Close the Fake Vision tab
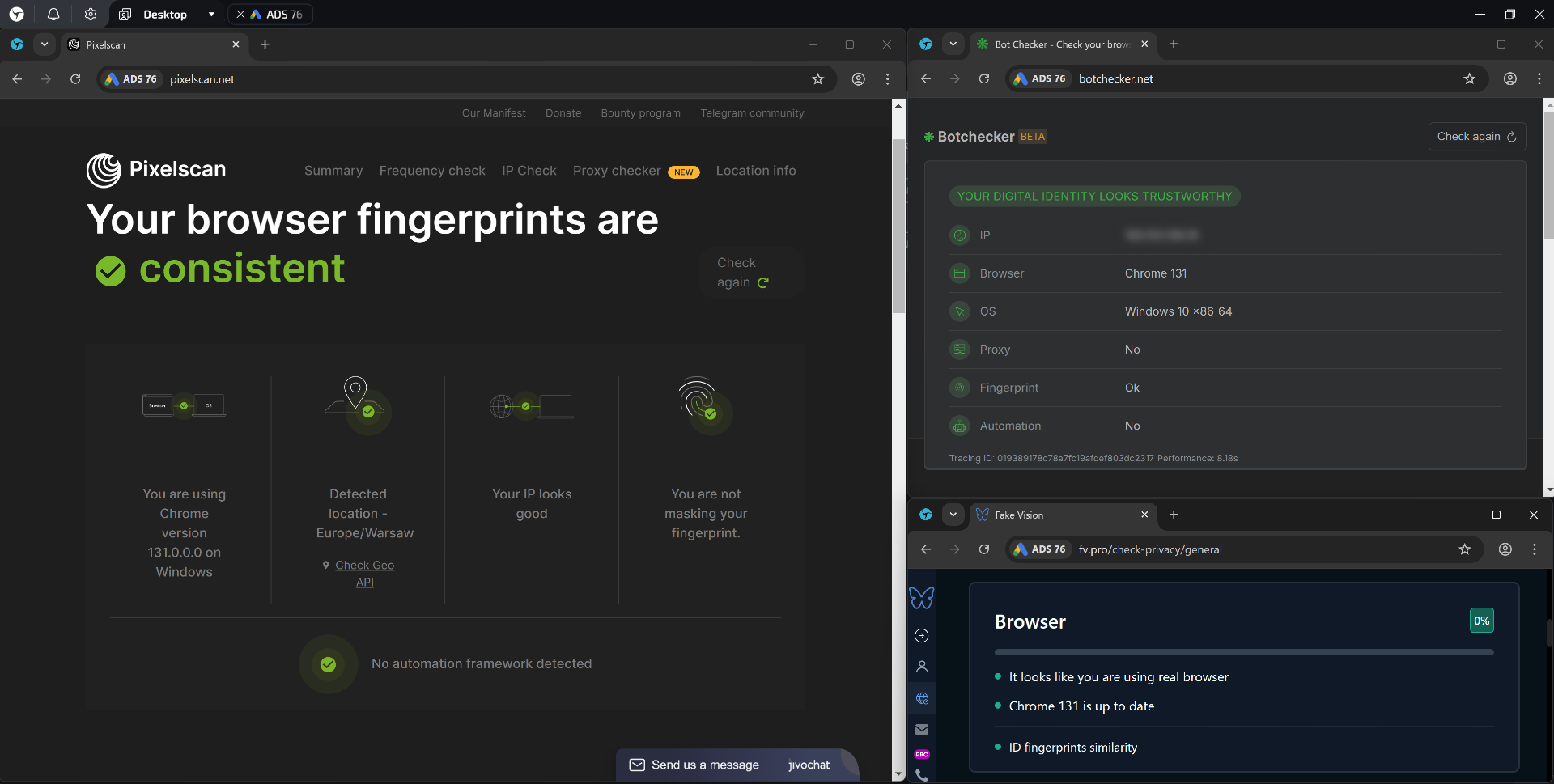The width and height of the screenshot is (1554, 784). [1144, 515]
